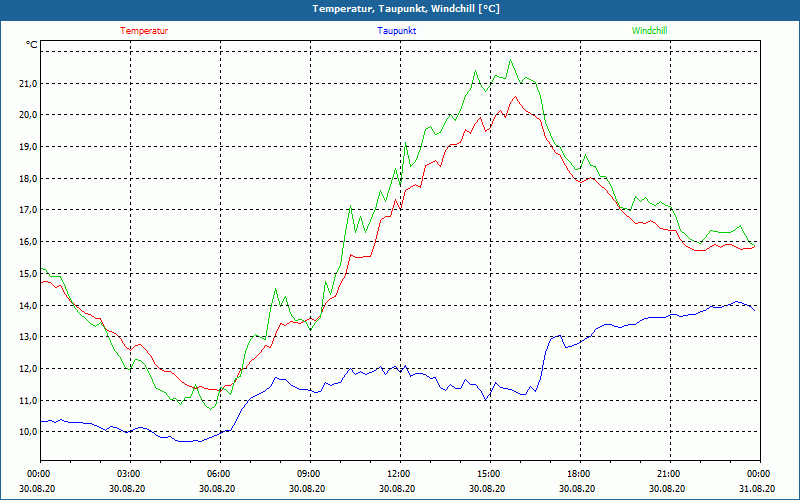The image size is (800, 500).
Task: Click the highest peak of the red Temperatur line
Action: tap(515, 97)
